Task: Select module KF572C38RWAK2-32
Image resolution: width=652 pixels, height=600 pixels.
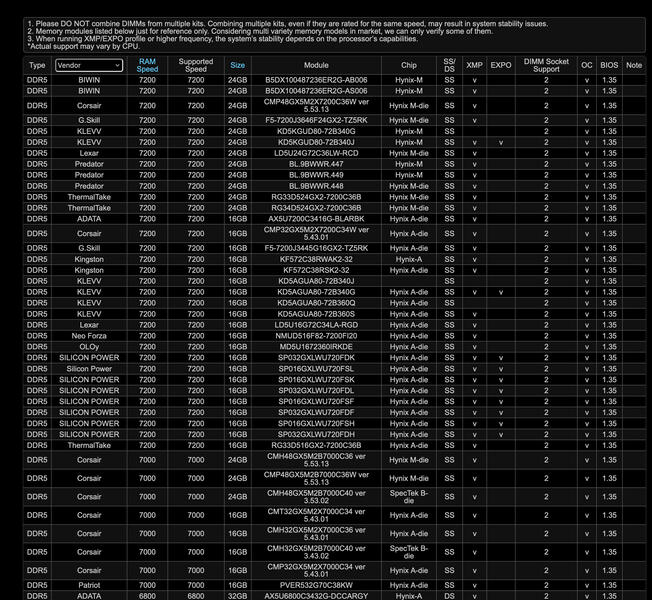Action: click(x=316, y=259)
